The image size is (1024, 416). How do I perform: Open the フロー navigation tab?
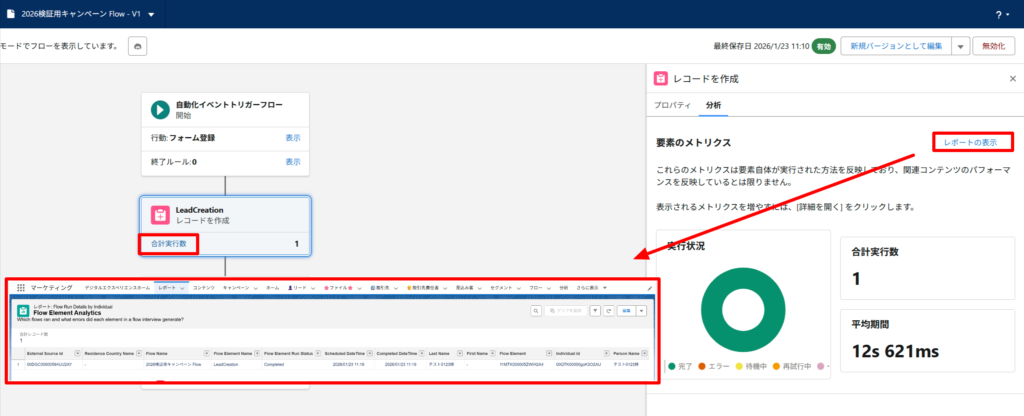(x=536, y=288)
